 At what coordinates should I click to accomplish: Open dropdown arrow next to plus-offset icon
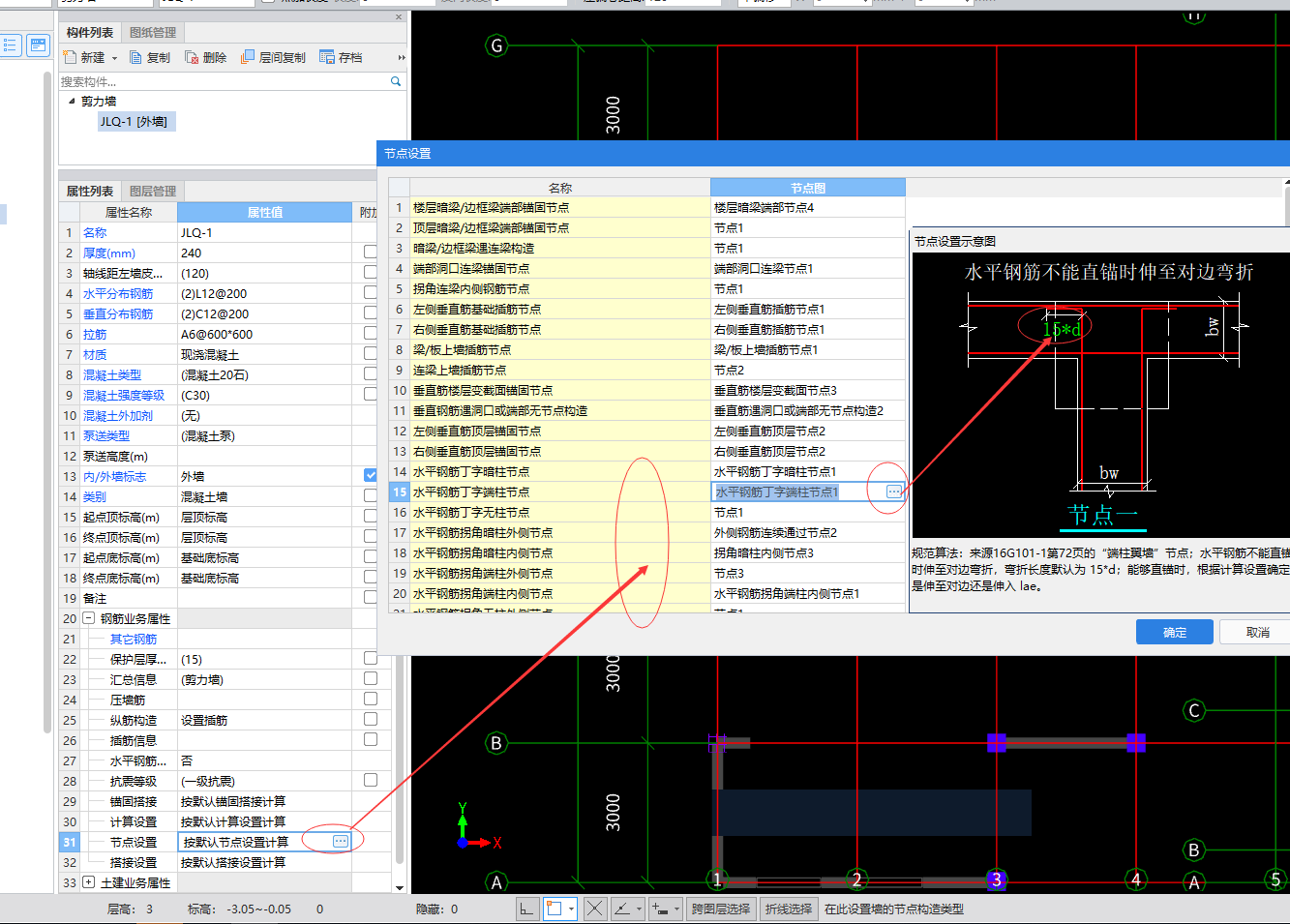coord(677,909)
